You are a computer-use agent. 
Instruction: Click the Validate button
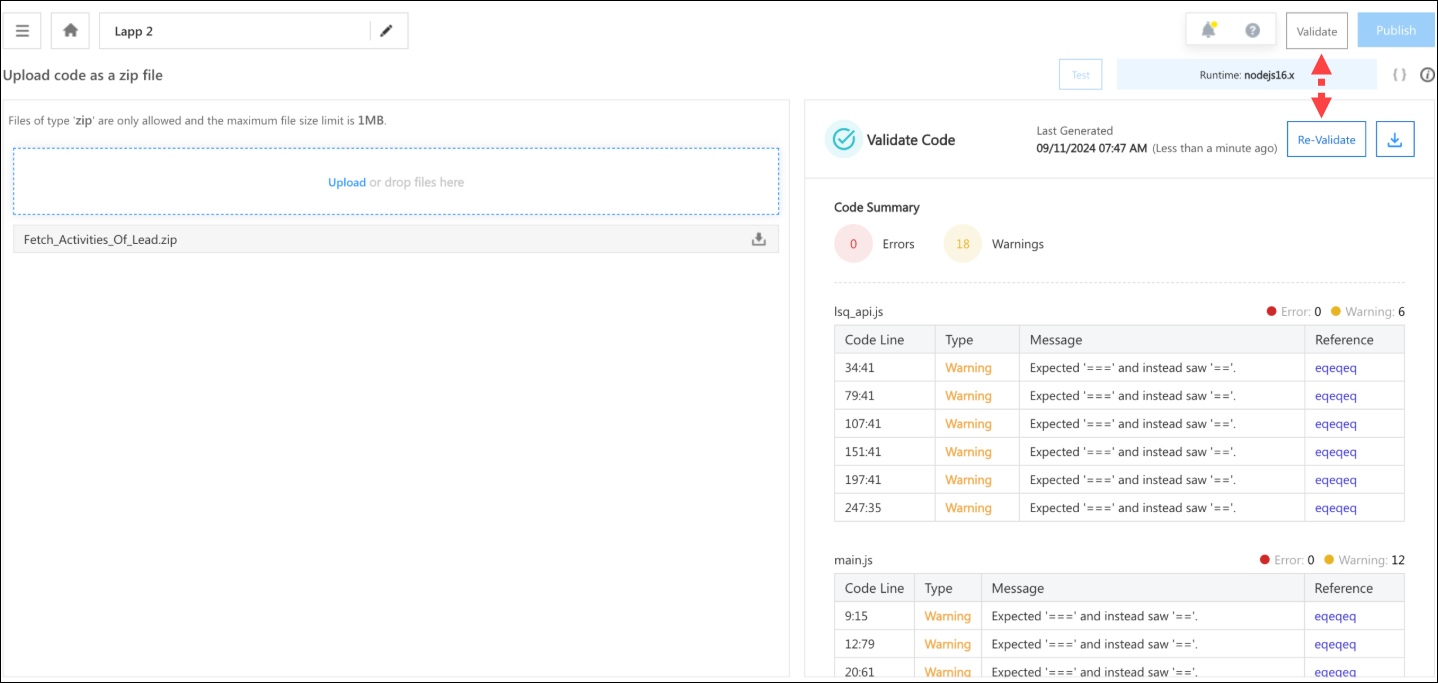pyautogui.click(x=1317, y=31)
